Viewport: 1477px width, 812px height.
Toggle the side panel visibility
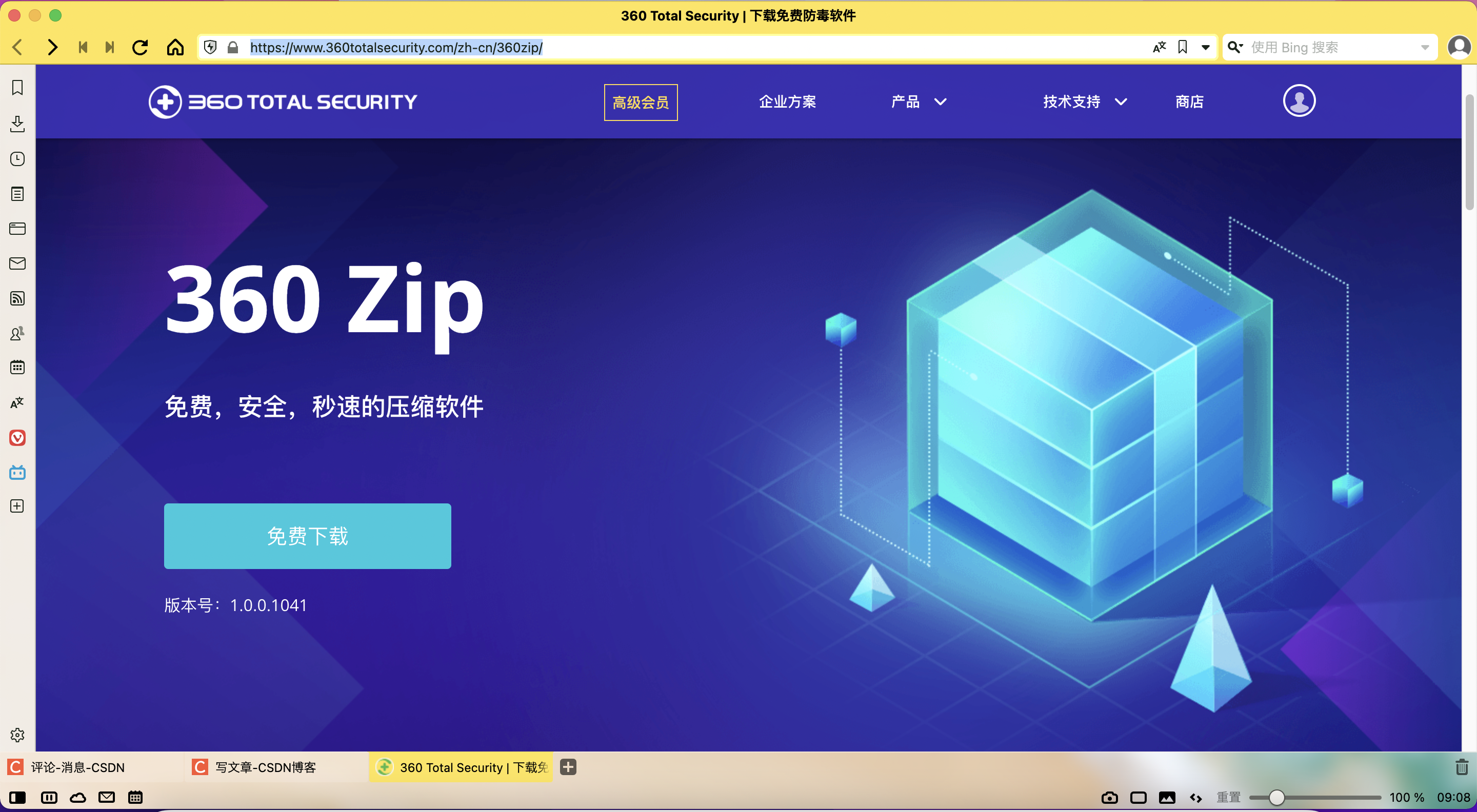(18, 797)
